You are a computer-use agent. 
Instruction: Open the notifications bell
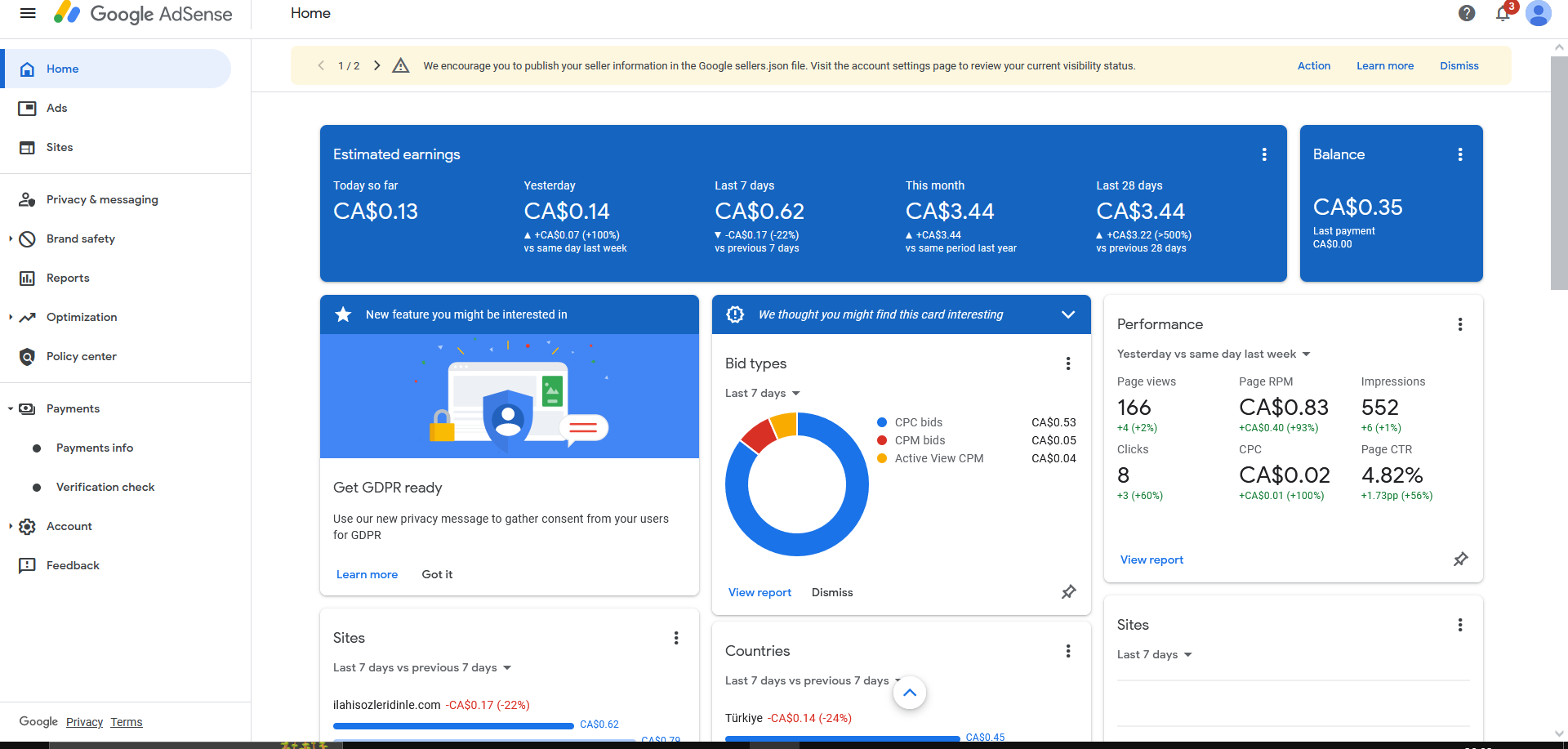[1503, 13]
